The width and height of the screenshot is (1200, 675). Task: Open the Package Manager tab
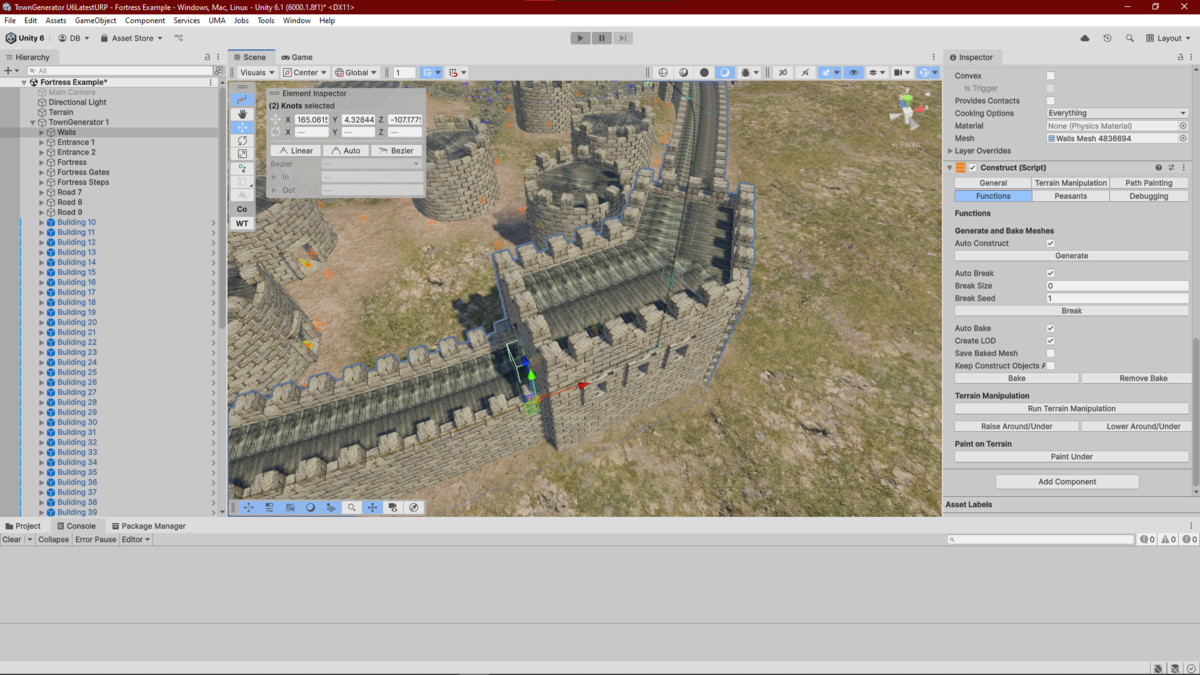click(x=148, y=526)
